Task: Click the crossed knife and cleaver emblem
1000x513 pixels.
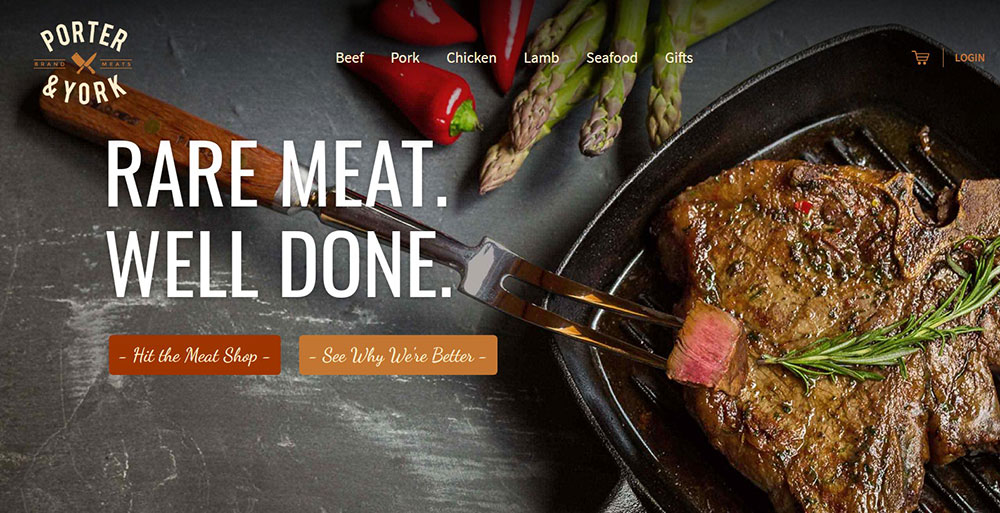Action: (x=84, y=63)
